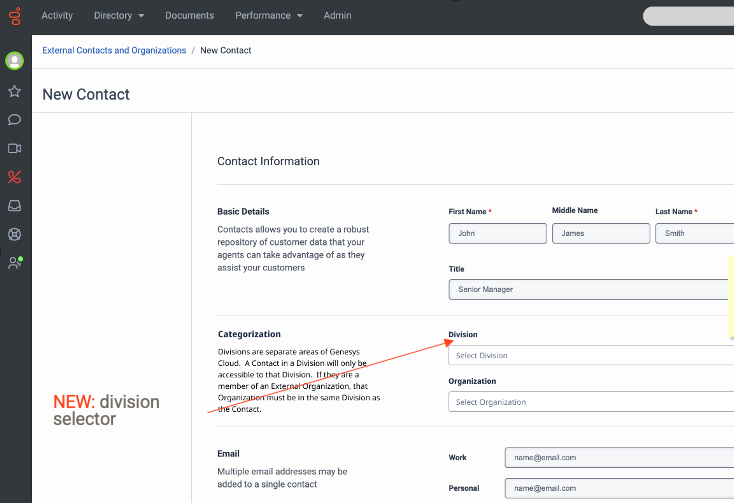Follow External Contacts and Organizations breadcrumb
This screenshot has height=503, width=734.
click(x=114, y=50)
